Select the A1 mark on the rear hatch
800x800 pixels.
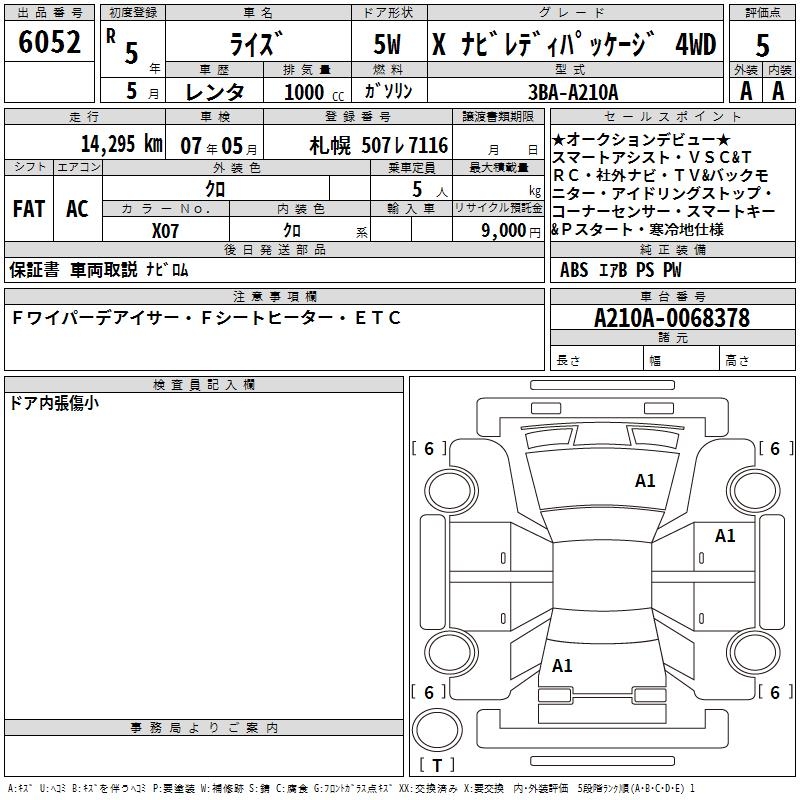click(x=562, y=666)
